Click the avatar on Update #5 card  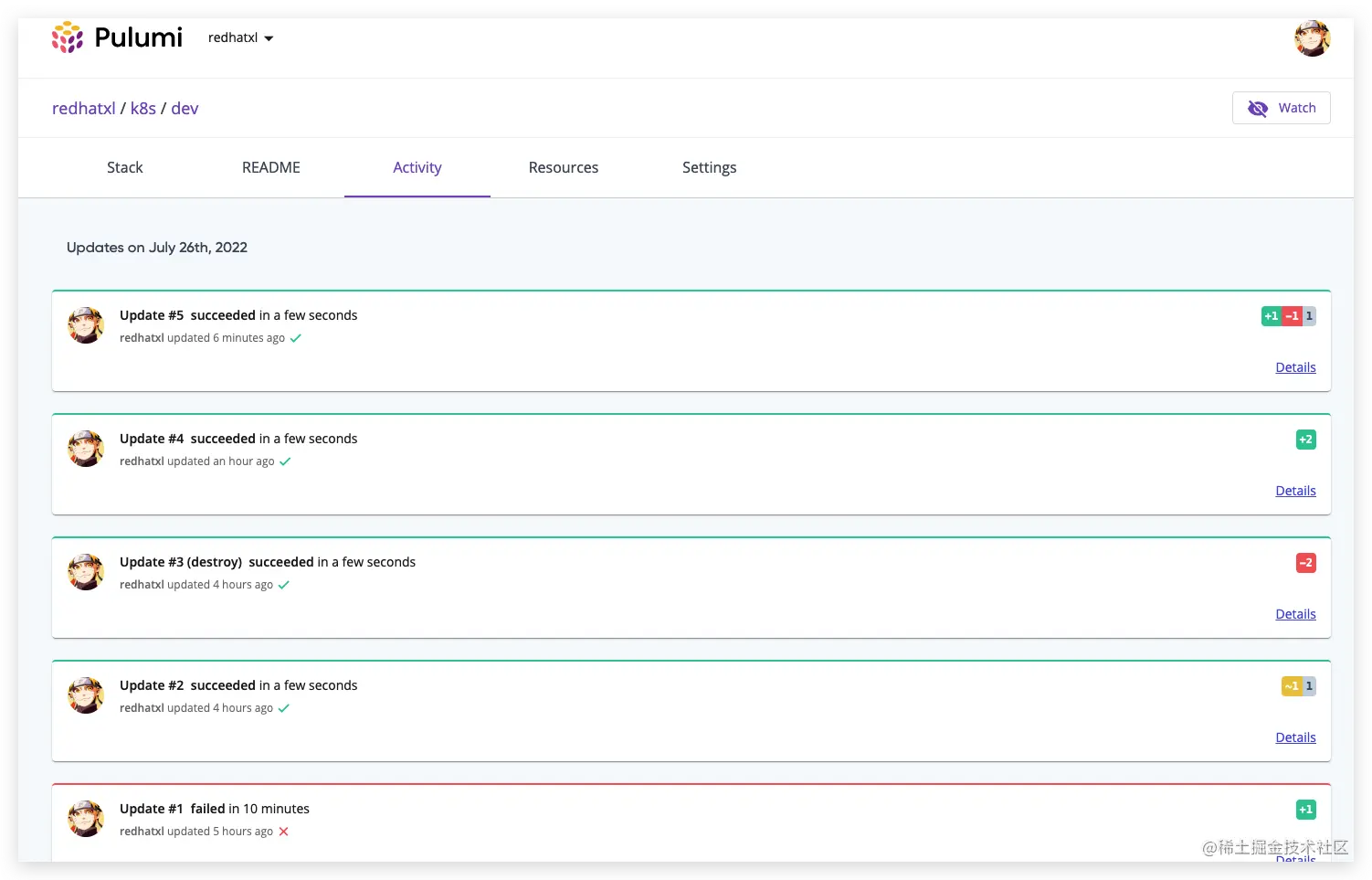pyautogui.click(x=86, y=325)
